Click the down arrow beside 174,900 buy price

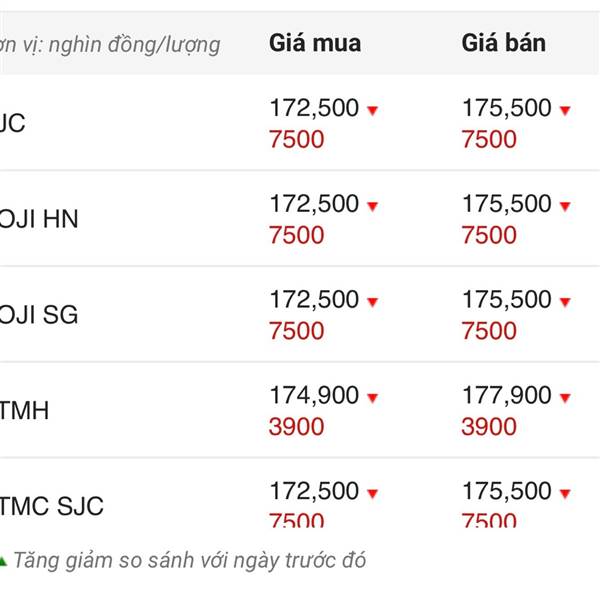(372, 398)
